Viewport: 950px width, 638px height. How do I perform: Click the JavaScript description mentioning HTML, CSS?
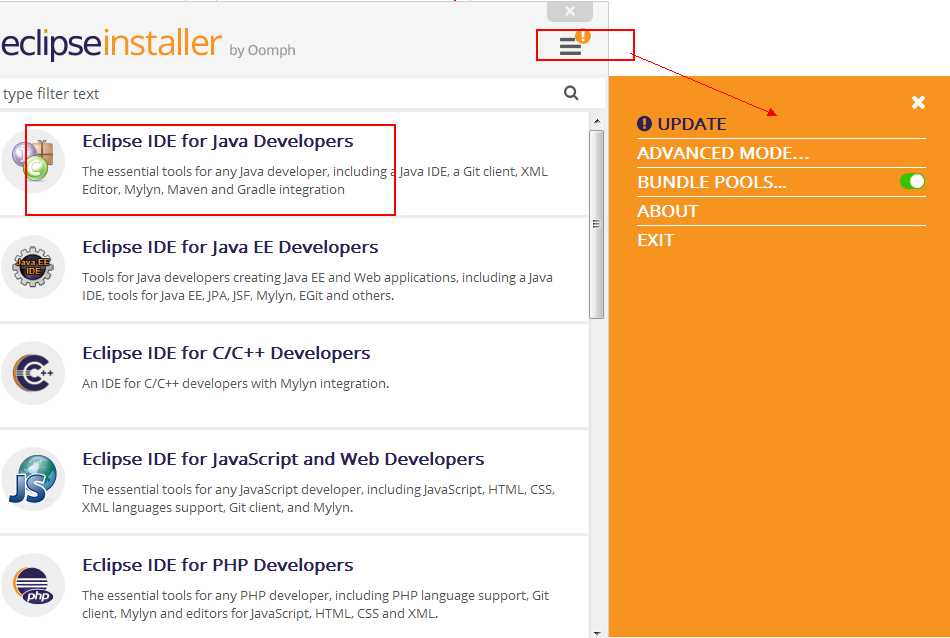(319, 498)
